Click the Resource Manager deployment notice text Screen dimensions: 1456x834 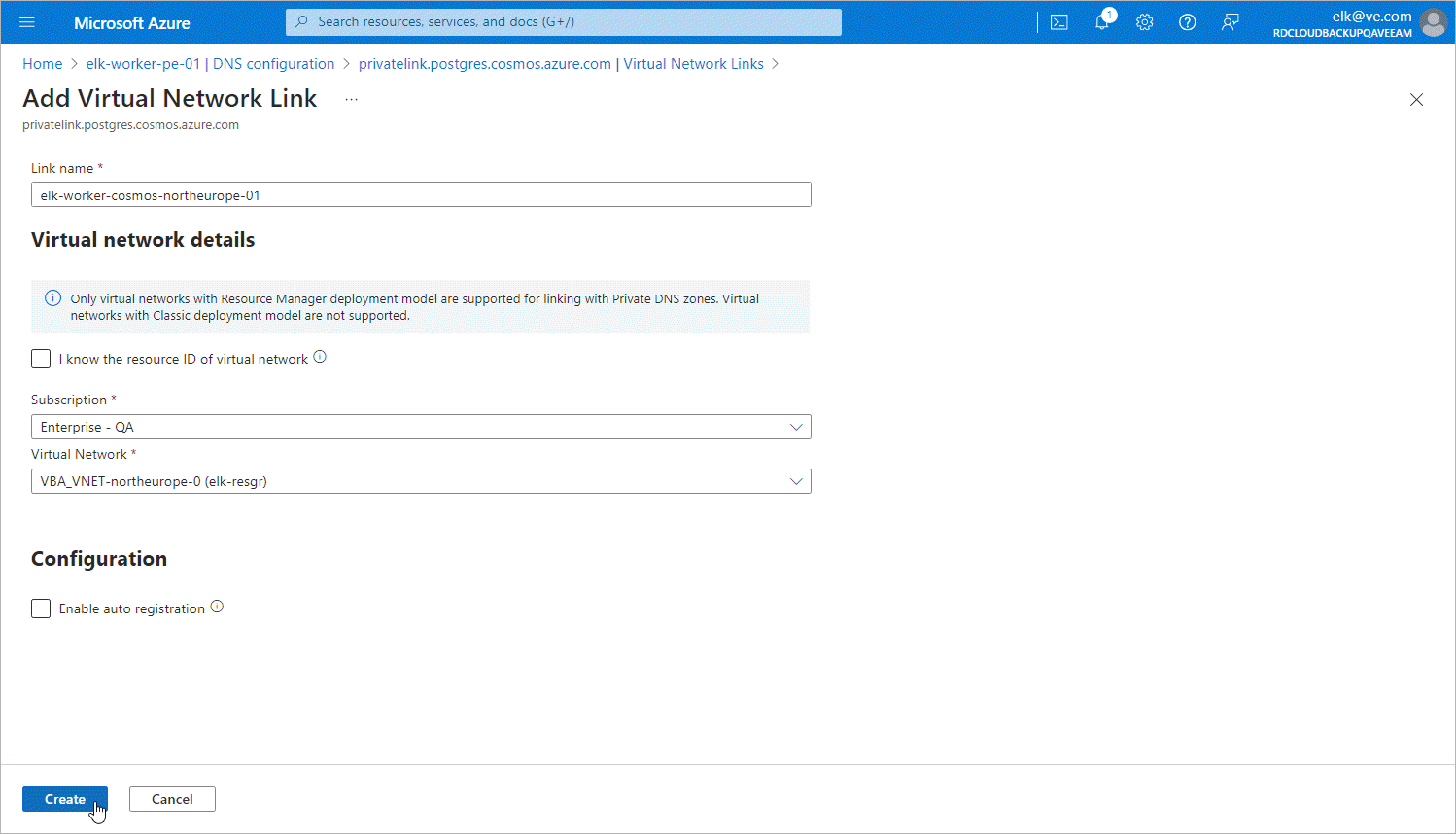pos(415,307)
